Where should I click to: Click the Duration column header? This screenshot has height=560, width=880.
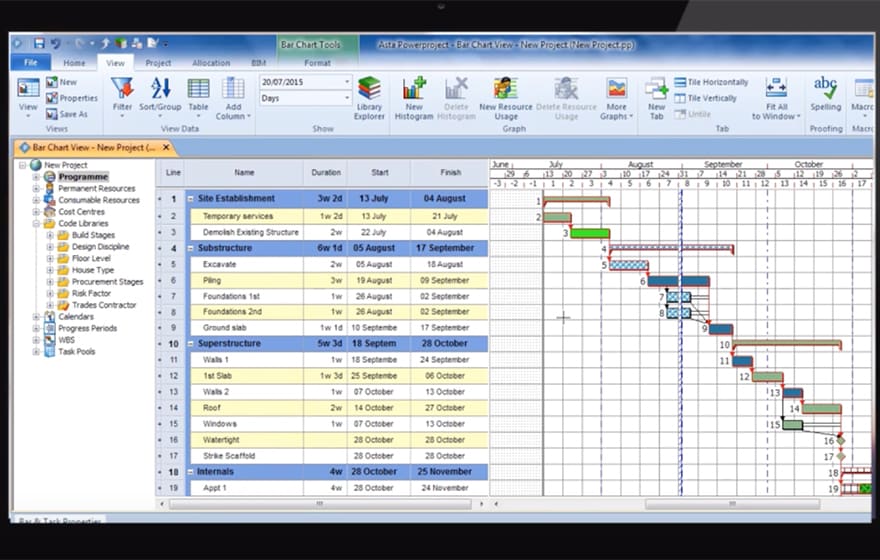pyautogui.click(x=326, y=173)
